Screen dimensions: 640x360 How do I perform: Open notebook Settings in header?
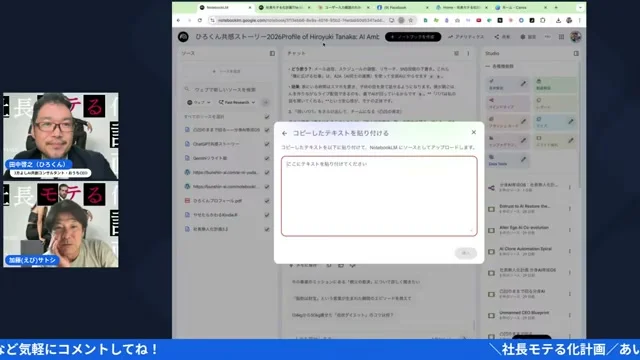pyautogui.click(x=528, y=37)
